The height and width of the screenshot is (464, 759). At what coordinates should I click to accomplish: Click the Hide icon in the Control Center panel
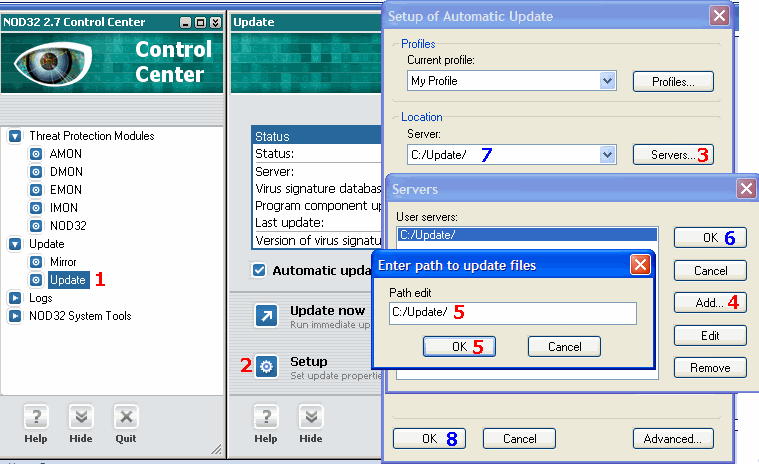pyautogui.click(x=81, y=417)
